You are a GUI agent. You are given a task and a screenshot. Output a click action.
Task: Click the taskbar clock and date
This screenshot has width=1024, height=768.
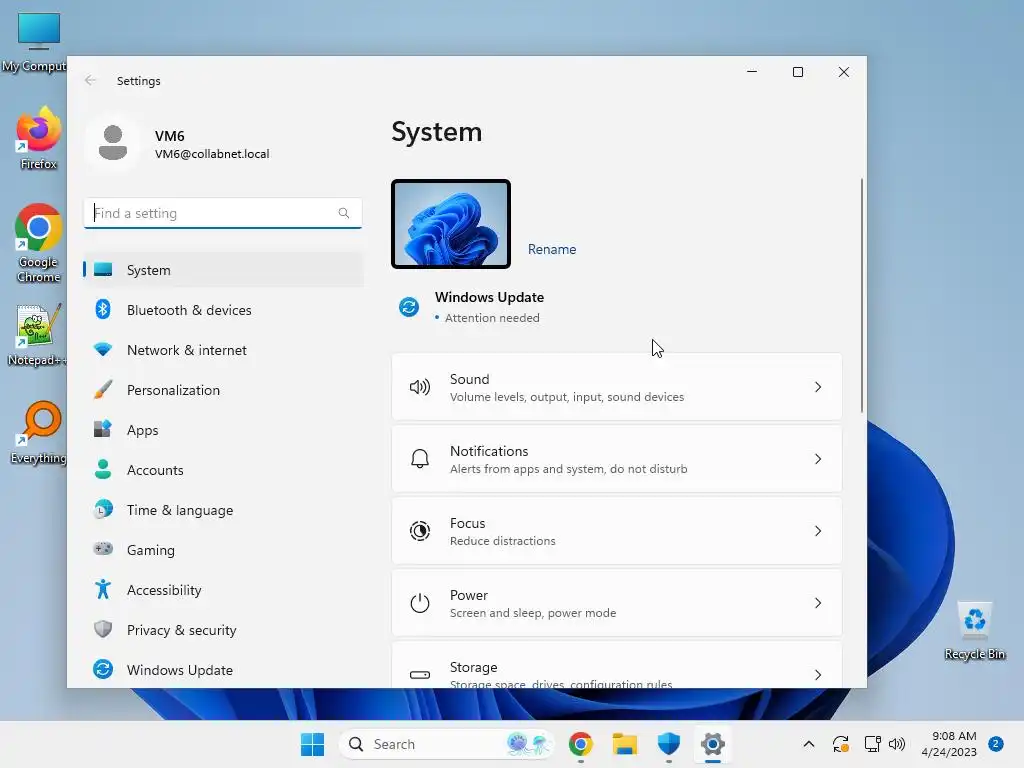[x=950, y=744]
